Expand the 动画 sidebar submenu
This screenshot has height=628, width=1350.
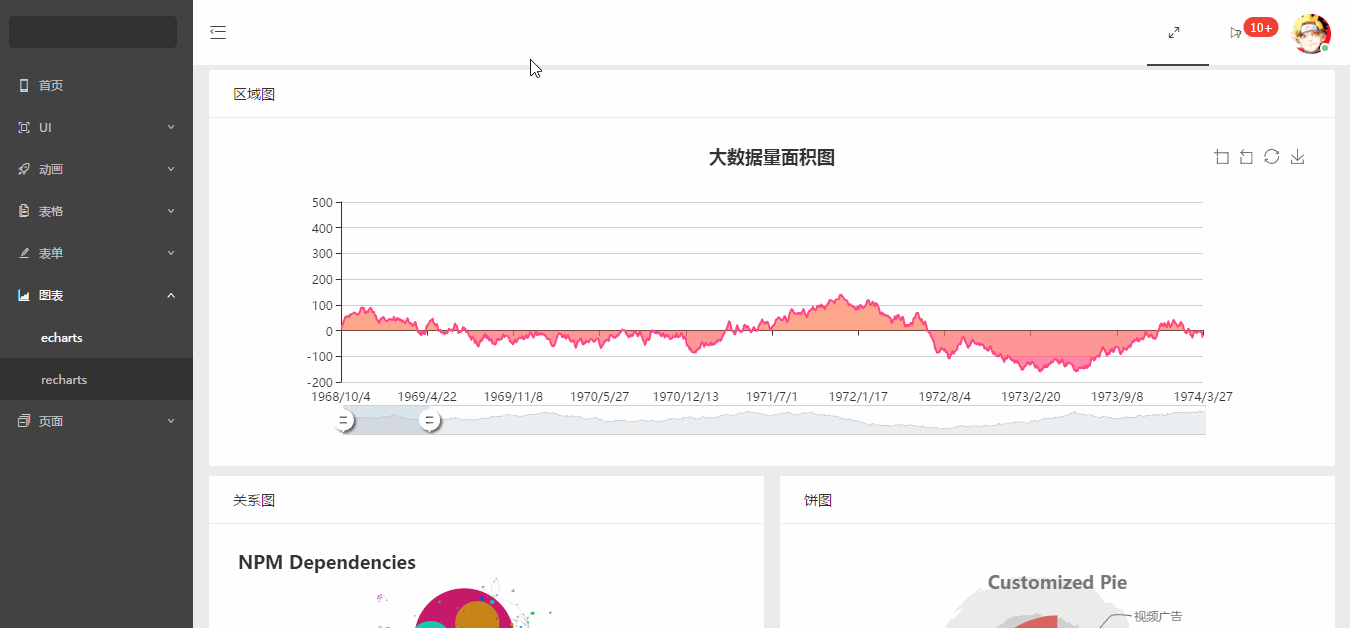click(x=96, y=170)
